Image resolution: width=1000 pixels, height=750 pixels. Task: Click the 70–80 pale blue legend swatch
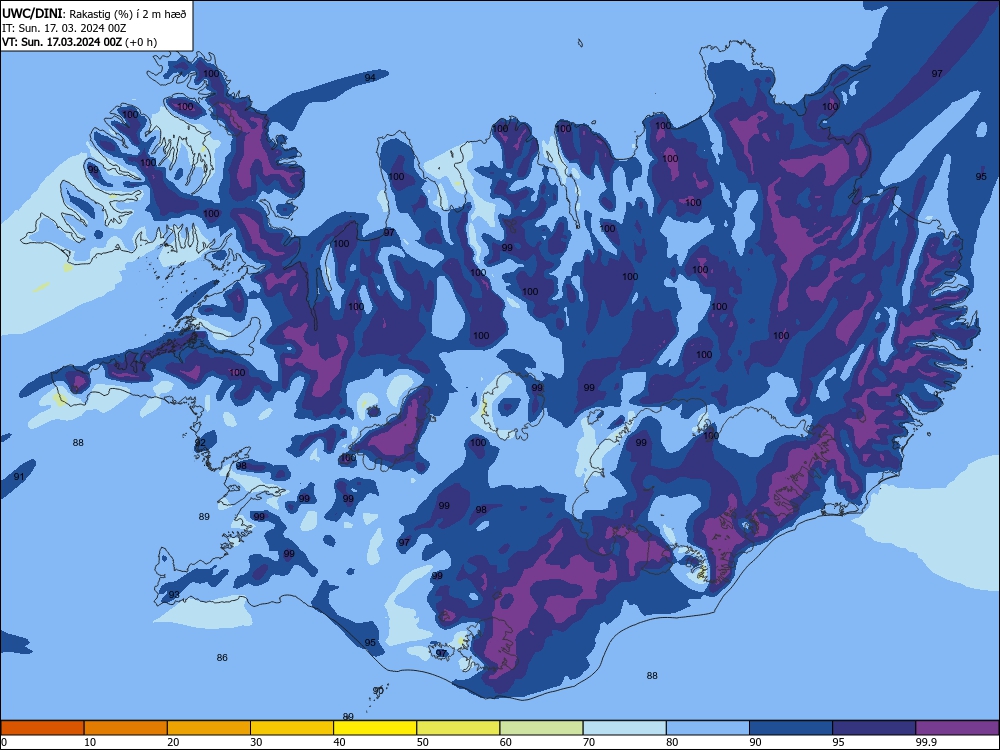(625, 728)
